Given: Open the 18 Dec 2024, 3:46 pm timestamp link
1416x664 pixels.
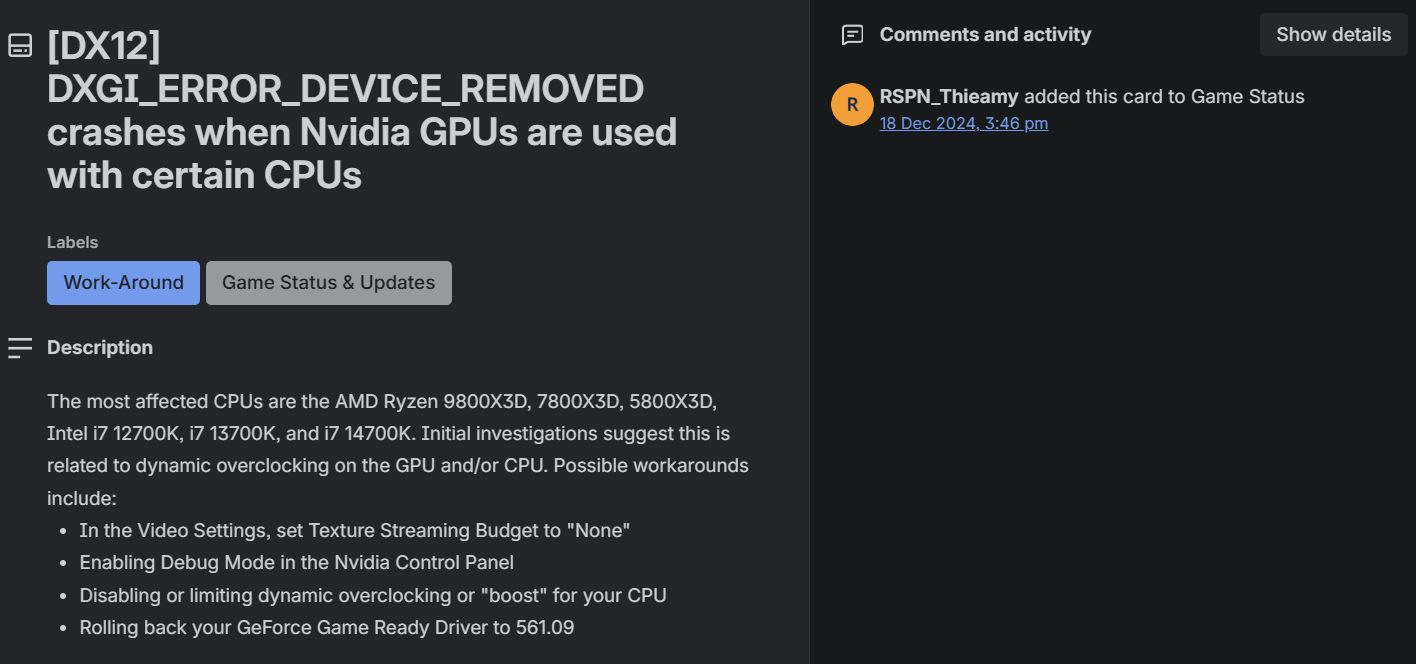Looking at the screenshot, I should 964,123.
